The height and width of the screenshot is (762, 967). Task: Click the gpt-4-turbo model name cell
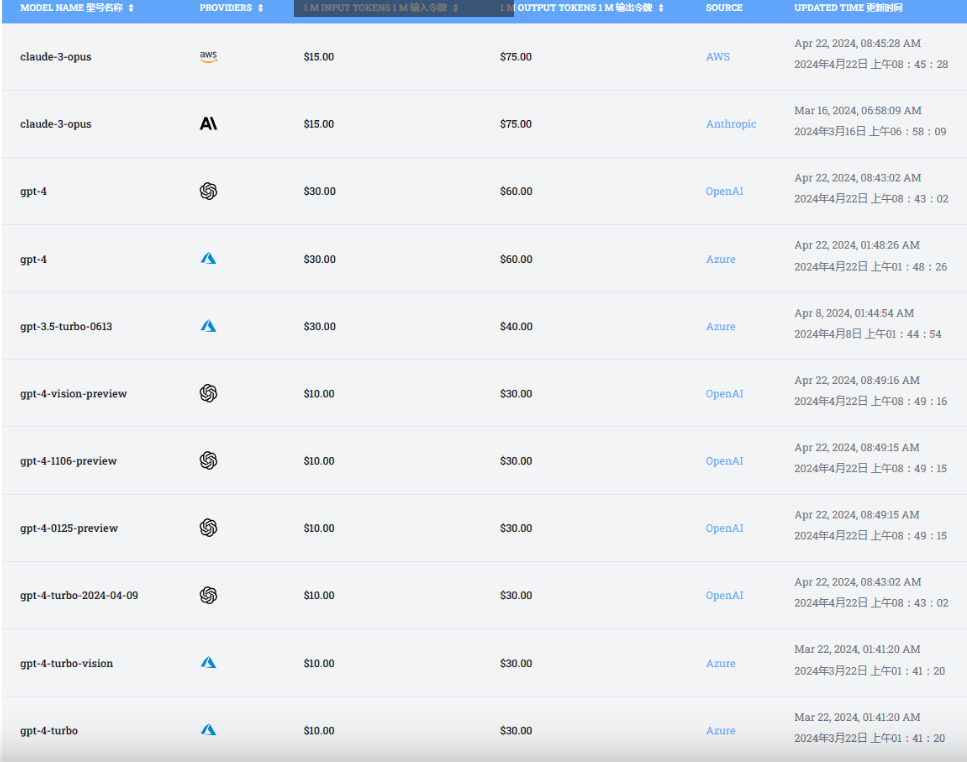[49, 731]
